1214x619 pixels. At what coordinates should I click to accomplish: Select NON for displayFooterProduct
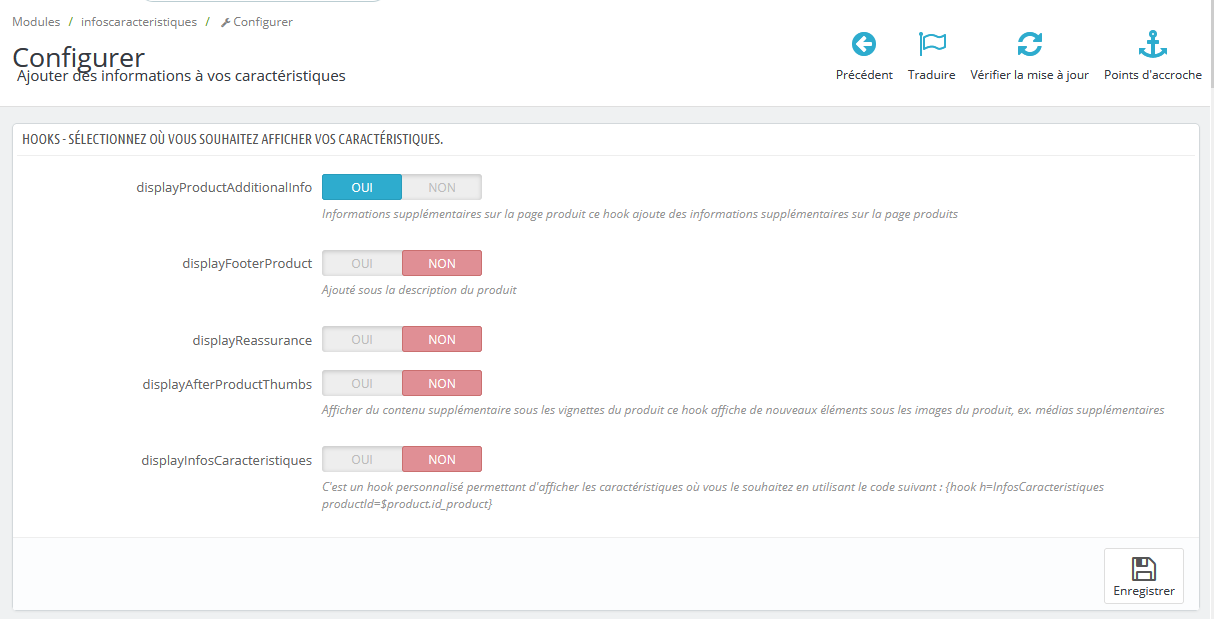[442, 263]
